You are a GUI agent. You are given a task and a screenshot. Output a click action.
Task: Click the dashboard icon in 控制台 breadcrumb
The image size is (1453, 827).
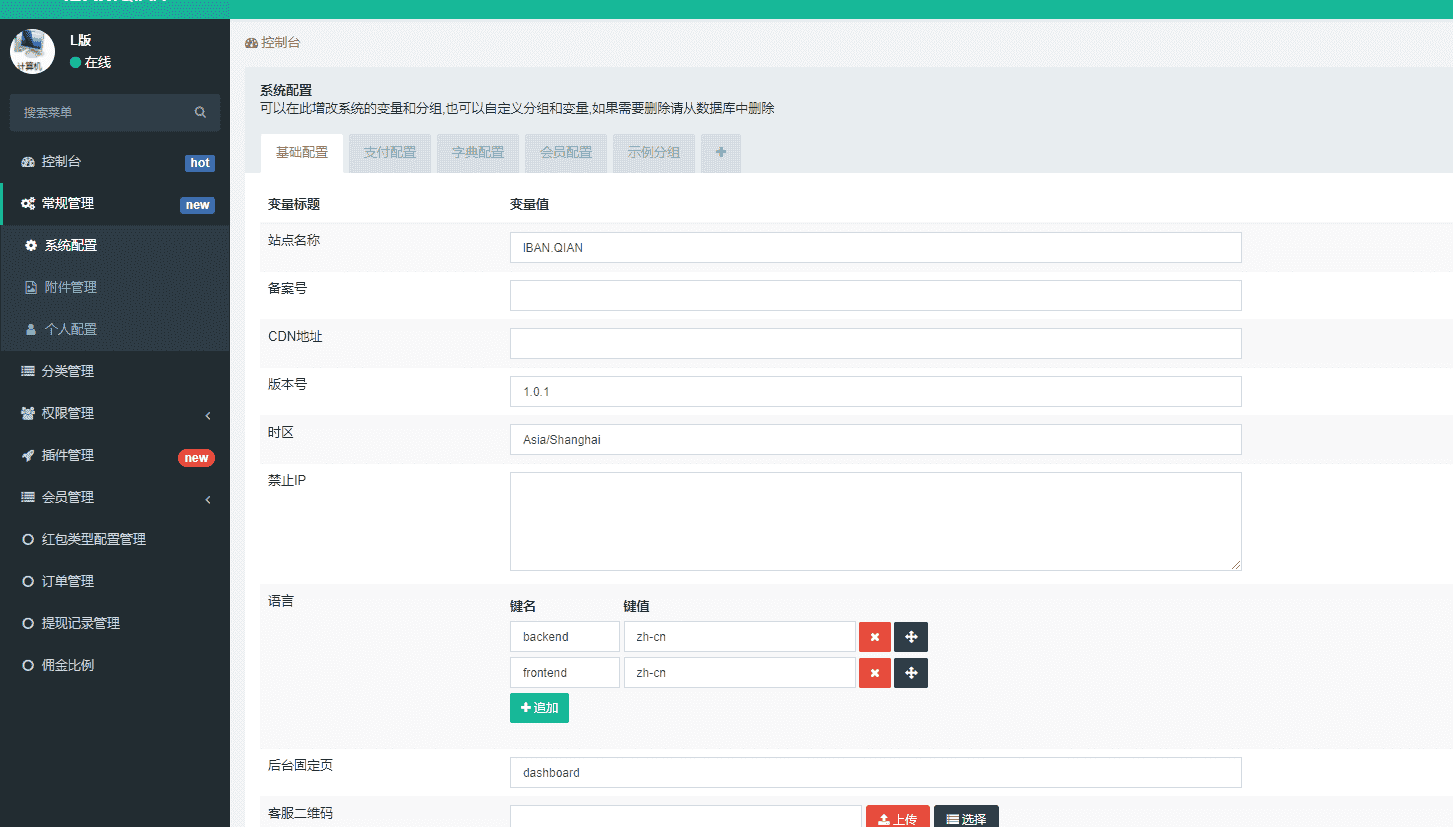[x=251, y=43]
